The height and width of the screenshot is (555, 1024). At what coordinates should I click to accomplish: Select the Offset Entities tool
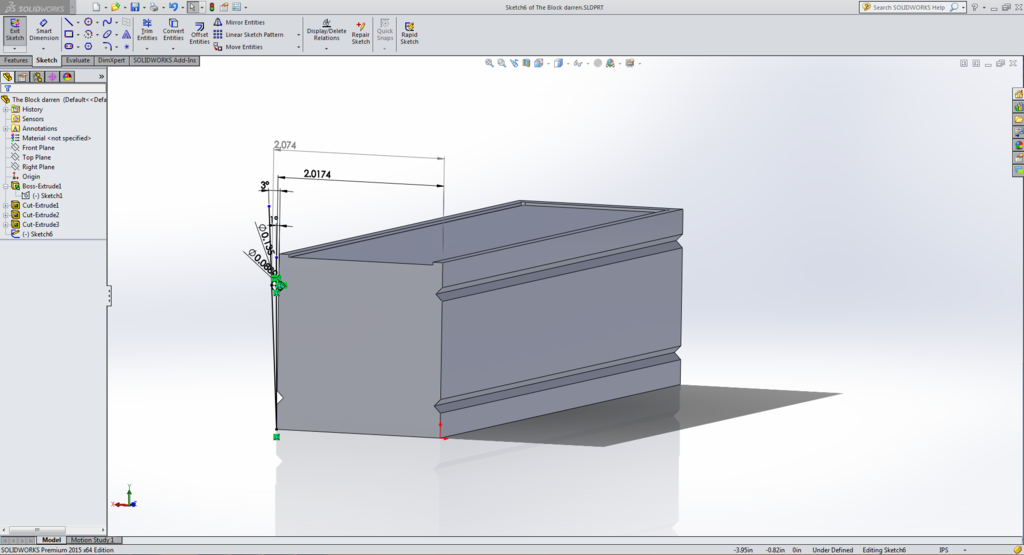[x=199, y=33]
